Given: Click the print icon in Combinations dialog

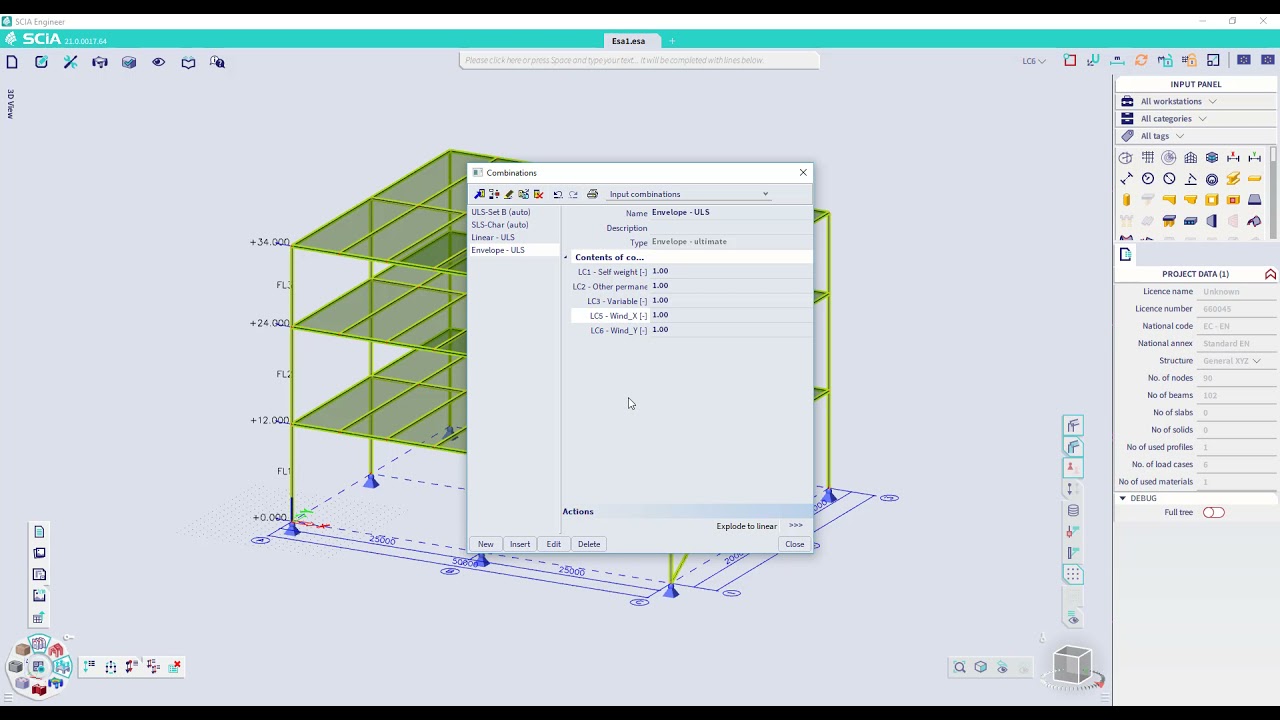Looking at the screenshot, I should (592, 194).
